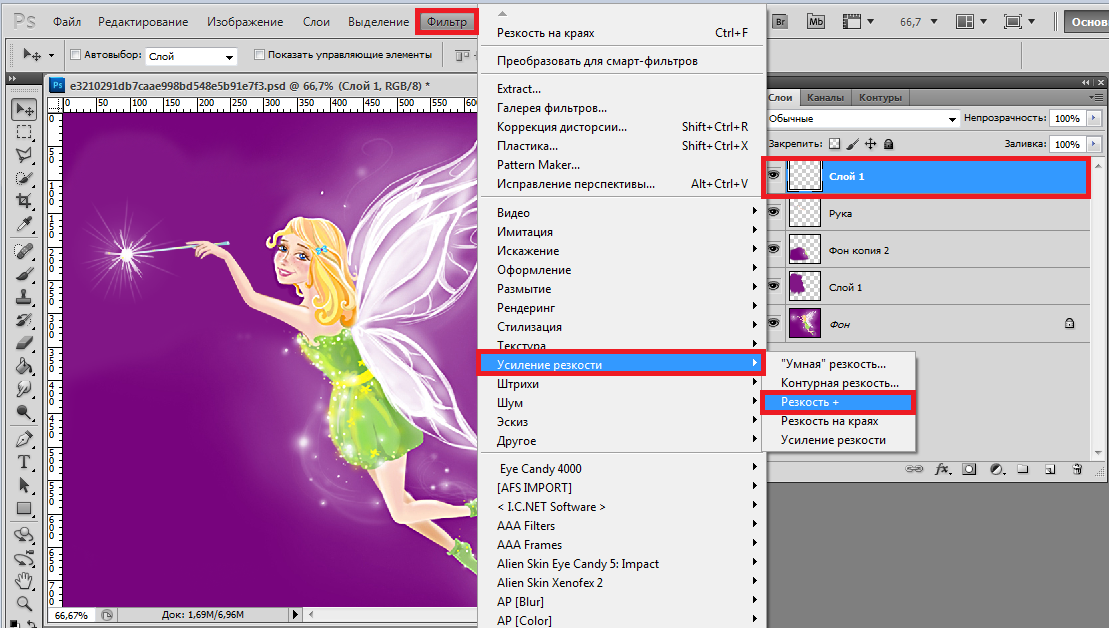Toggle eye of the selected Слой 1 layer

[x=774, y=175]
